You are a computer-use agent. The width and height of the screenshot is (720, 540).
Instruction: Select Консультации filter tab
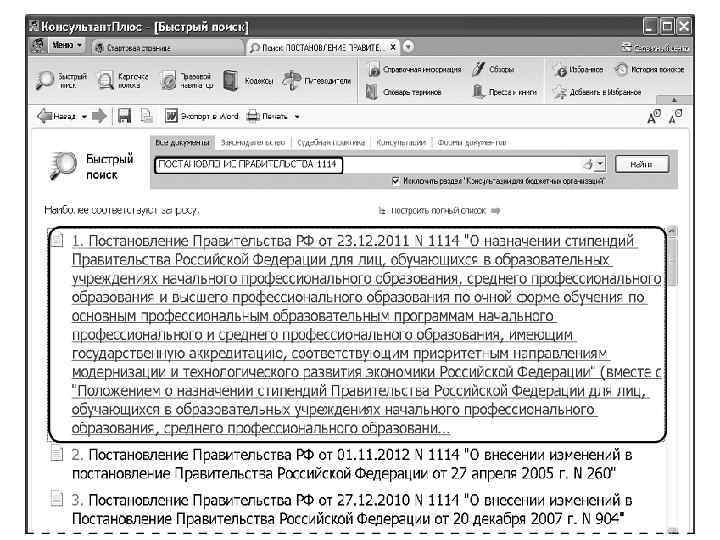pyautogui.click(x=401, y=142)
